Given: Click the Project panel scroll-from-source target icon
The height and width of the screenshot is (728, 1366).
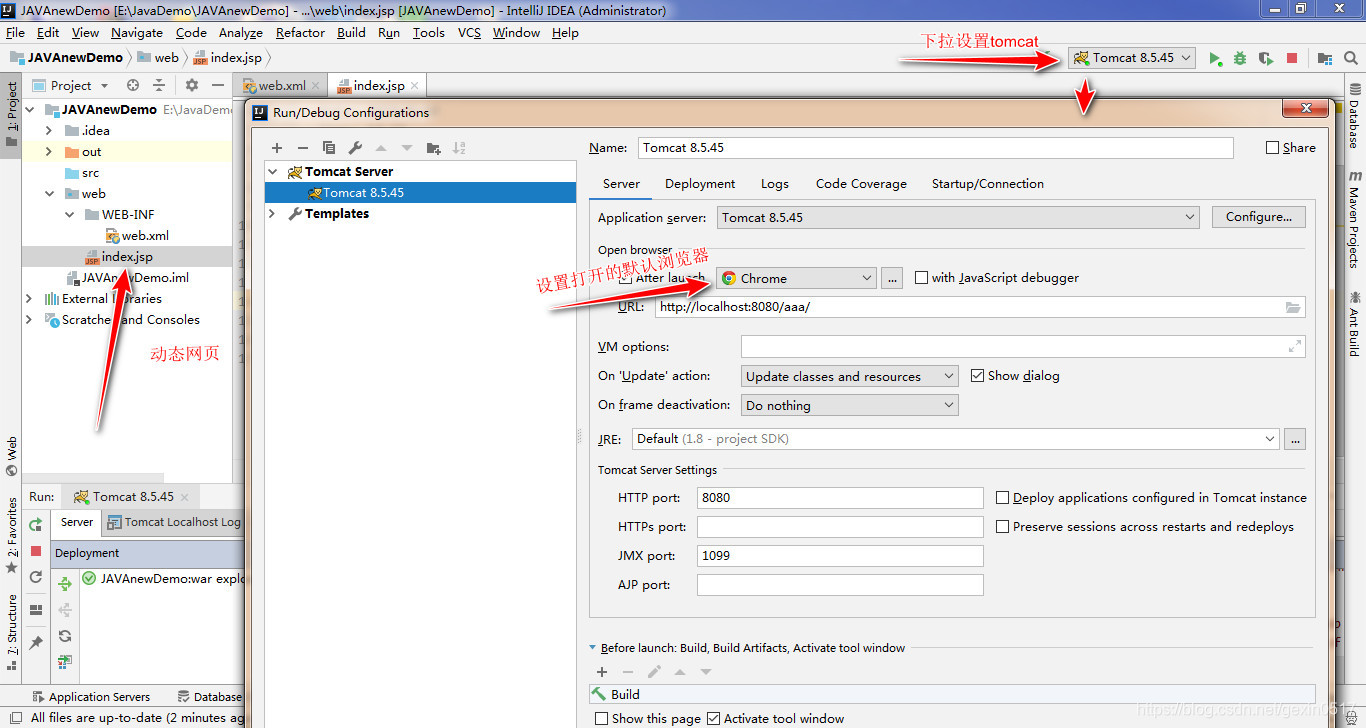Looking at the screenshot, I should tap(133, 86).
